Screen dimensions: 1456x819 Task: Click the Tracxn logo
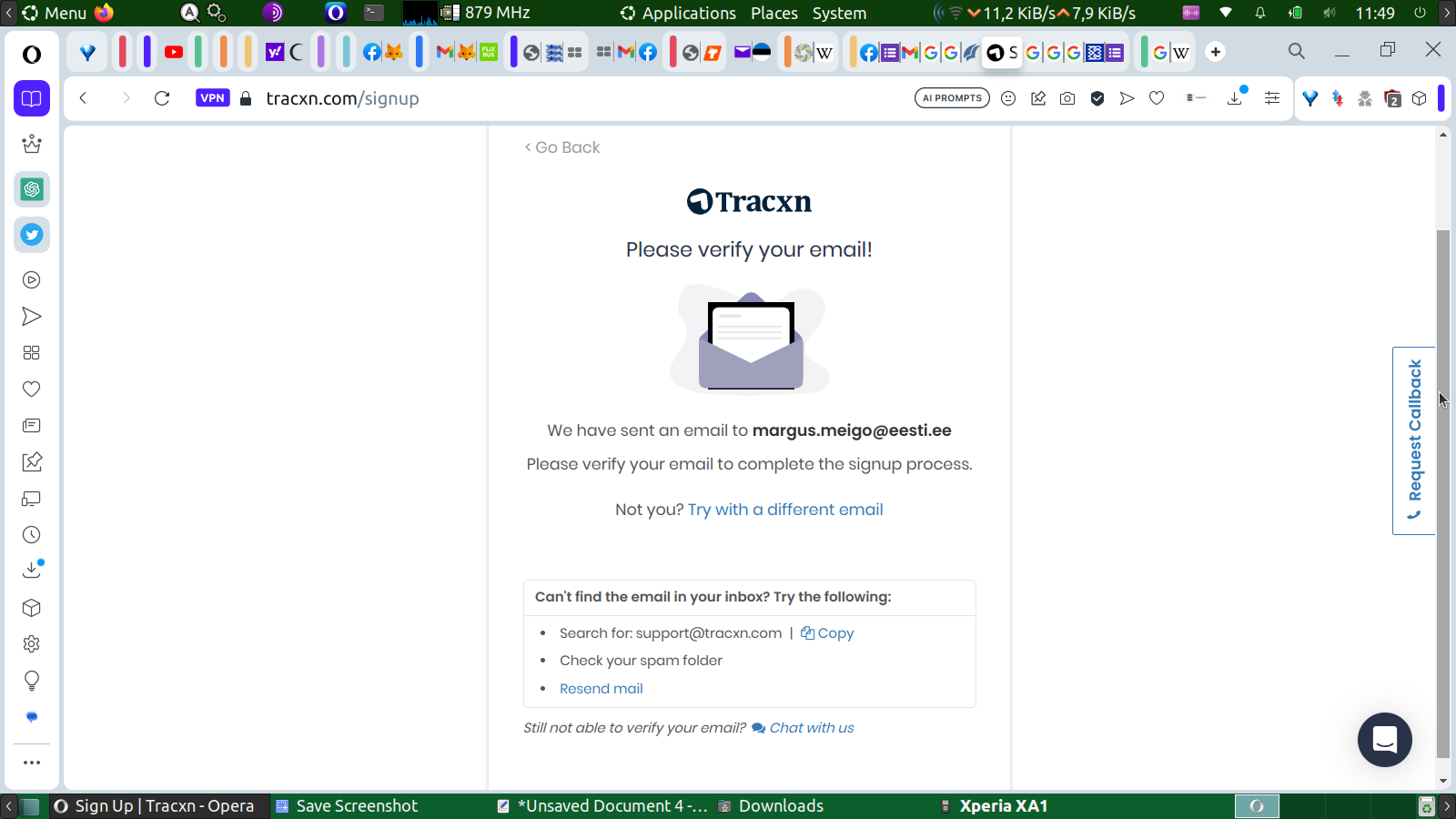click(749, 201)
